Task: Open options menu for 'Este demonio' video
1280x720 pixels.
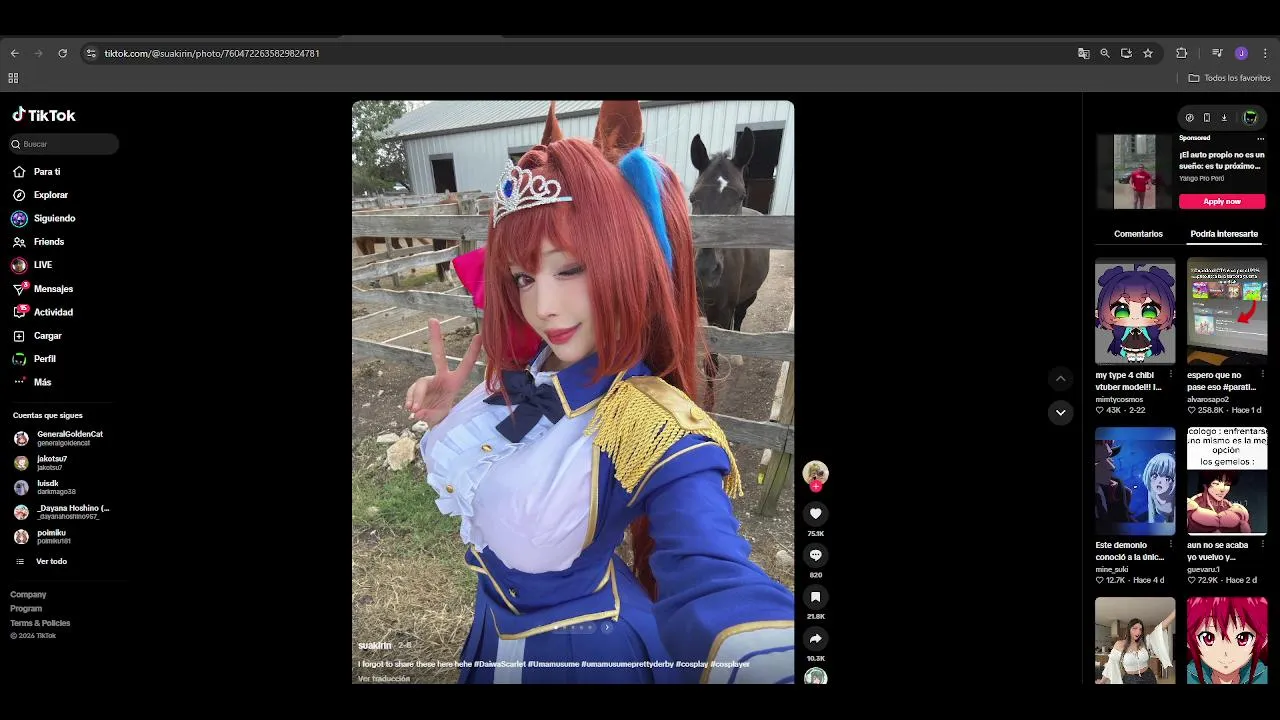Action: click(1170, 545)
